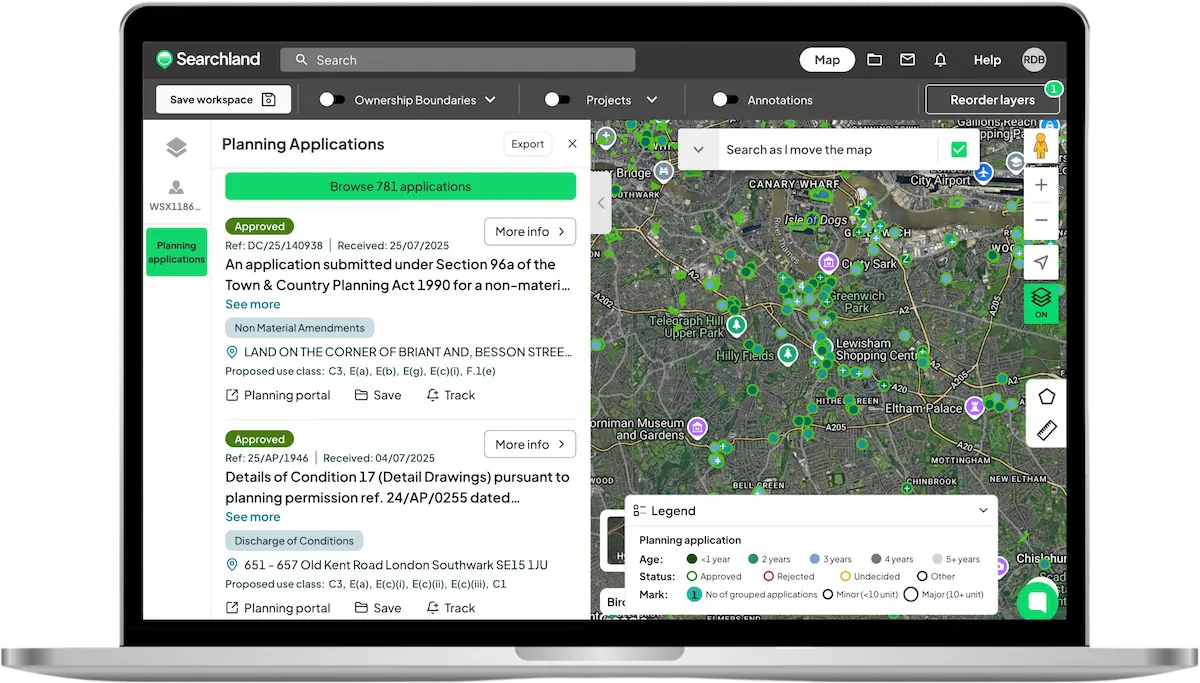Click location pin of Briant and Besson address
The image size is (1200, 683).
[232, 352]
